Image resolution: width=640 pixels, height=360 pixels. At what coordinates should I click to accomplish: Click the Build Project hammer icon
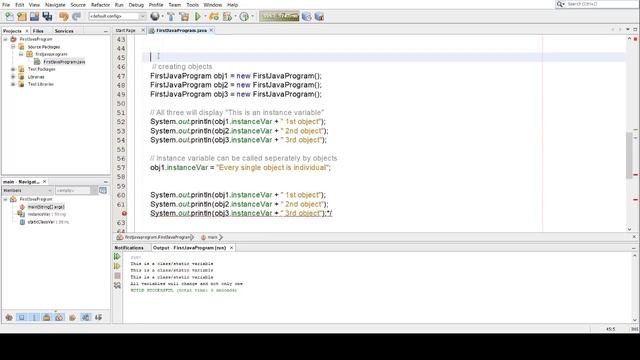(x=171, y=16)
